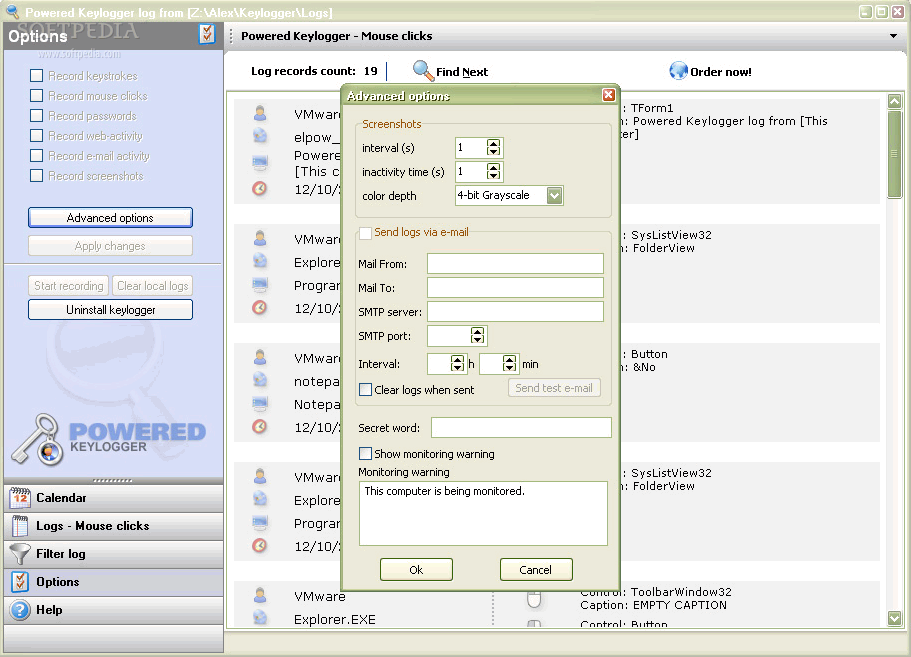Viewport: 911px width, 657px height.
Task: Click the log list scroll down arrow
Action: click(x=894, y=618)
